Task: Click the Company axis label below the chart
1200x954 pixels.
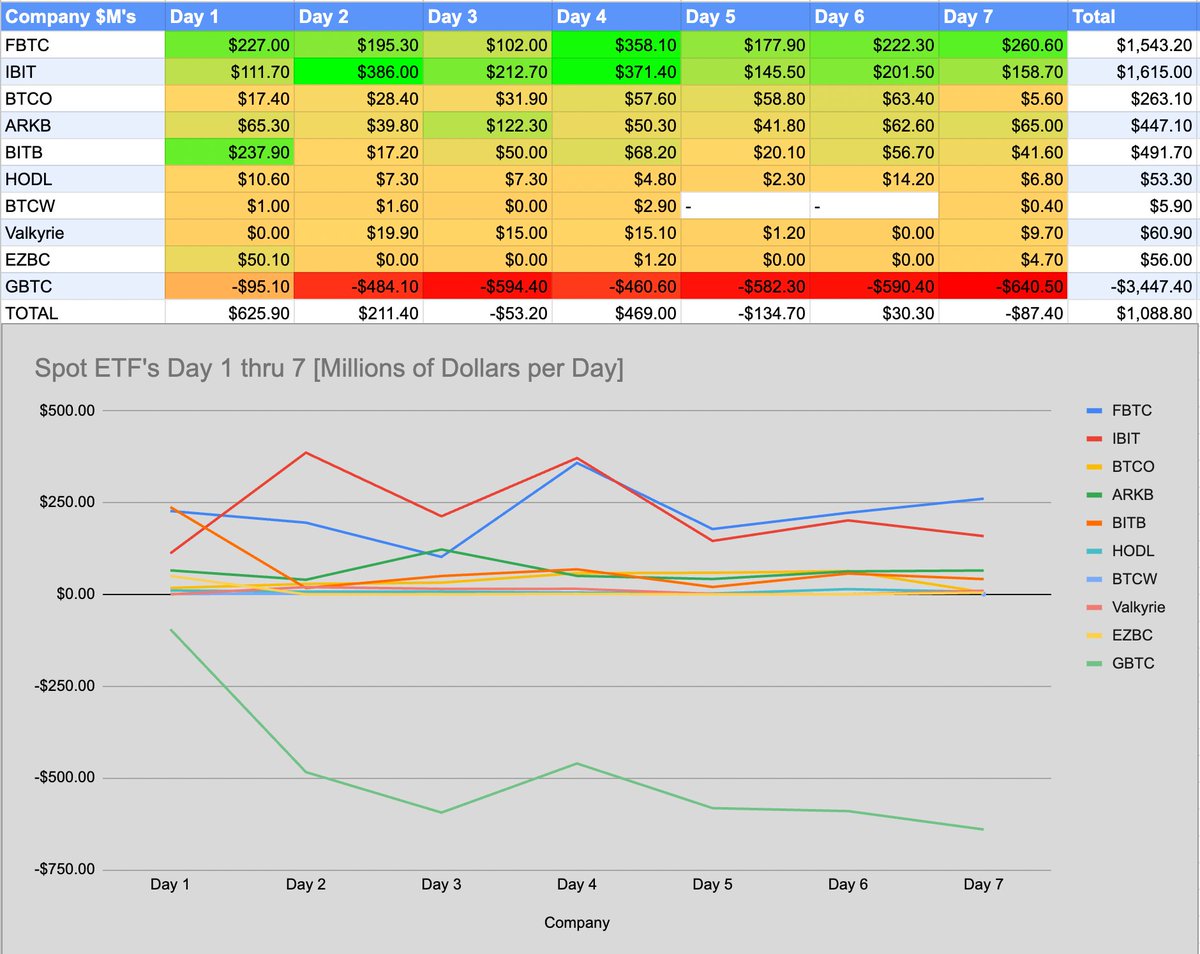Action: (x=576, y=923)
